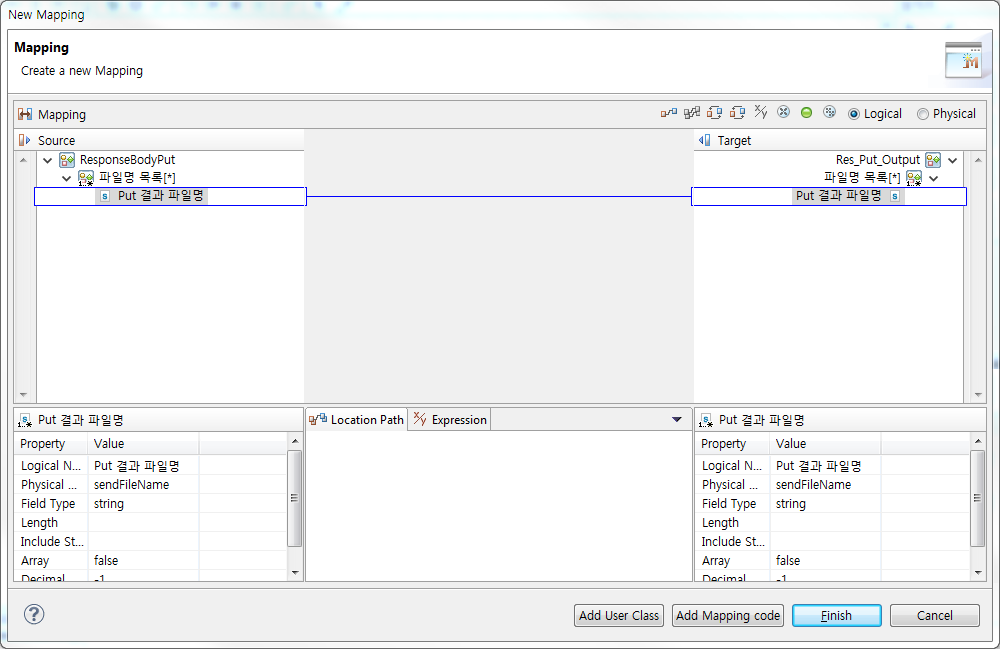Click the move mapping down icon
Image resolution: width=1001 pixels, height=650 pixels.
coord(737,113)
